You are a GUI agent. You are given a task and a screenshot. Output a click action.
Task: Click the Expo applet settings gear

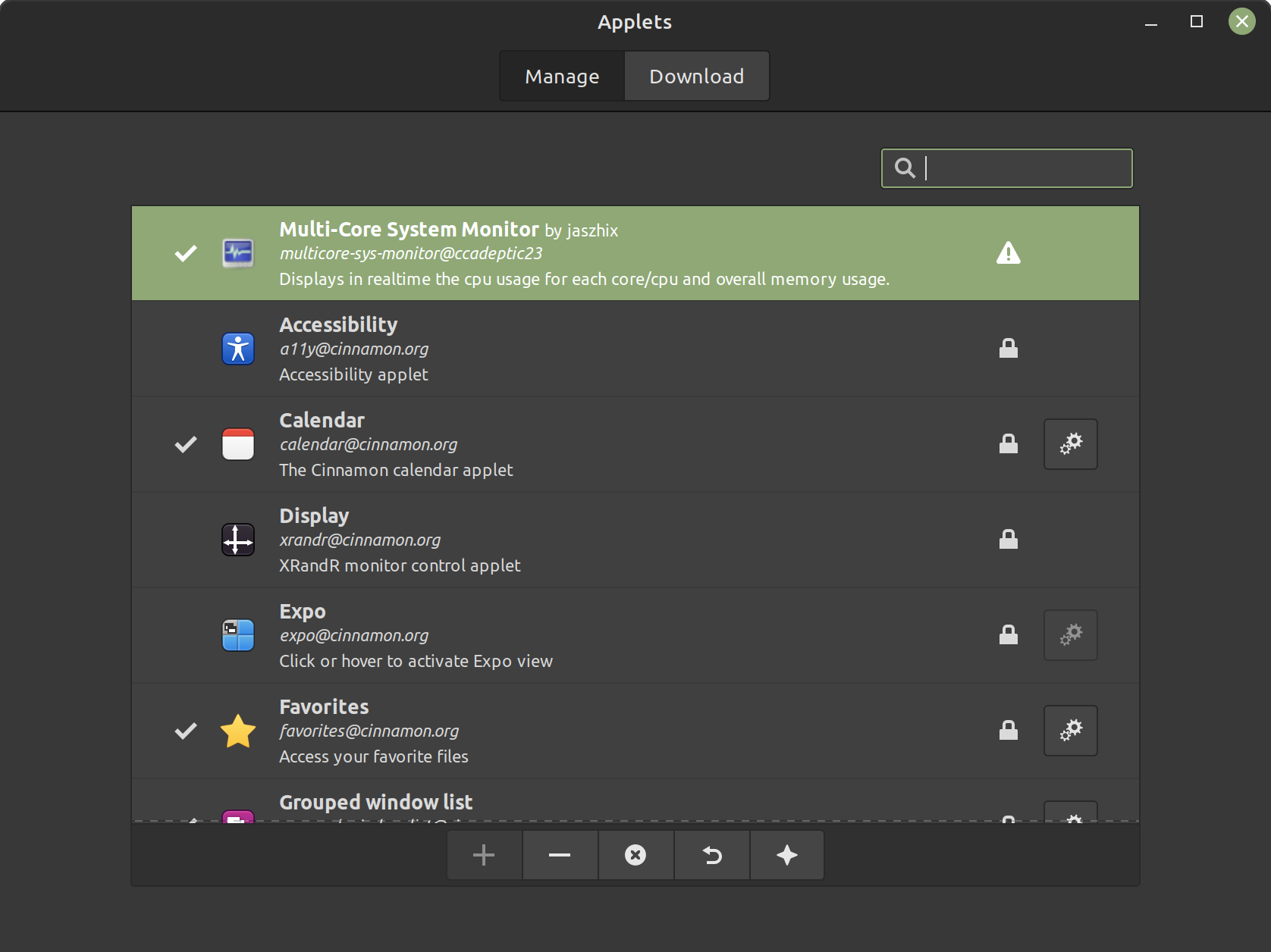[1070, 635]
